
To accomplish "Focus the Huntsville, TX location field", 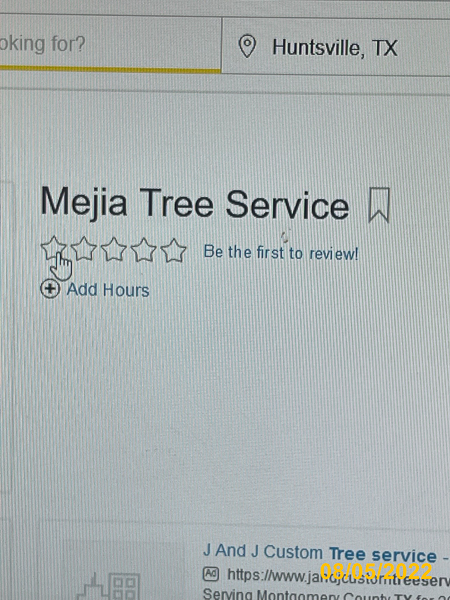I will click(x=336, y=46).
